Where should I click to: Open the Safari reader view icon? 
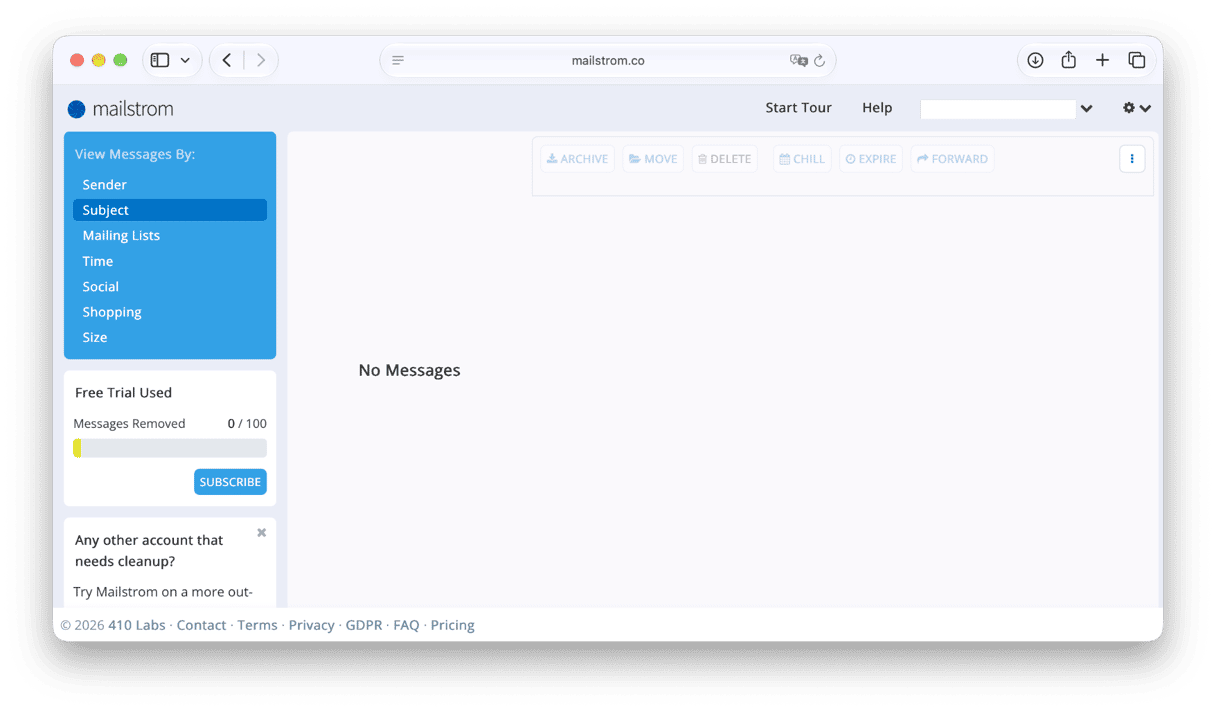[x=398, y=60]
